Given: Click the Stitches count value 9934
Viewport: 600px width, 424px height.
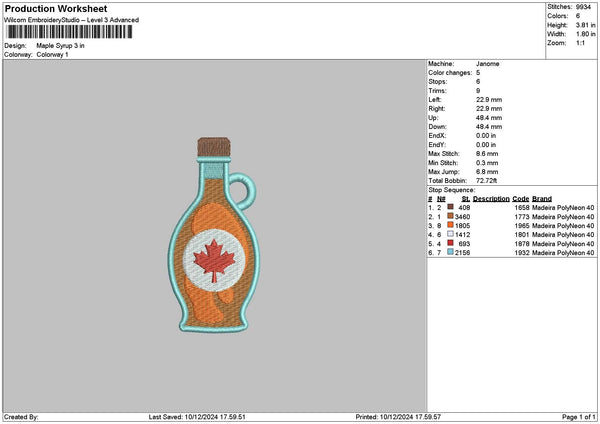Looking at the screenshot, I should (x=583, y=7).
